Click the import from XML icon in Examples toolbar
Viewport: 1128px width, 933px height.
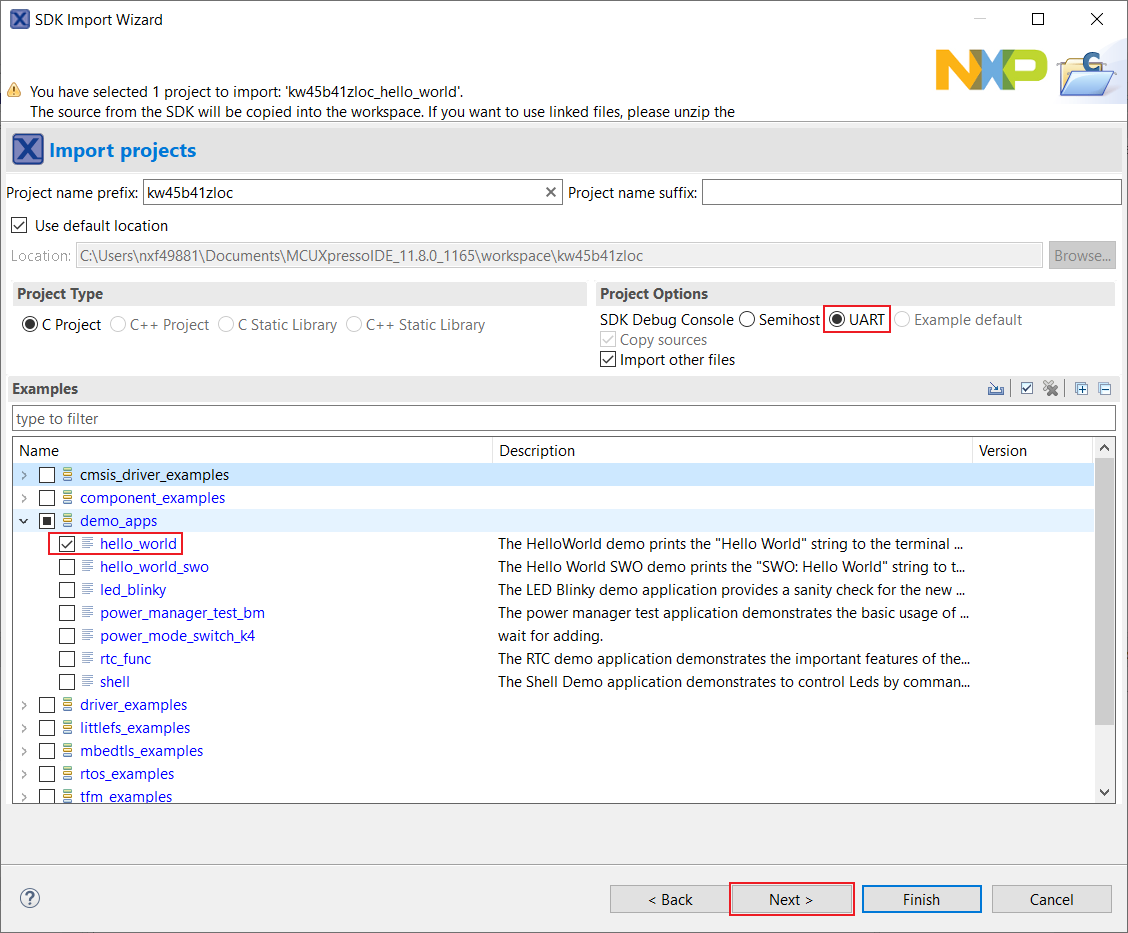[995, 389]
